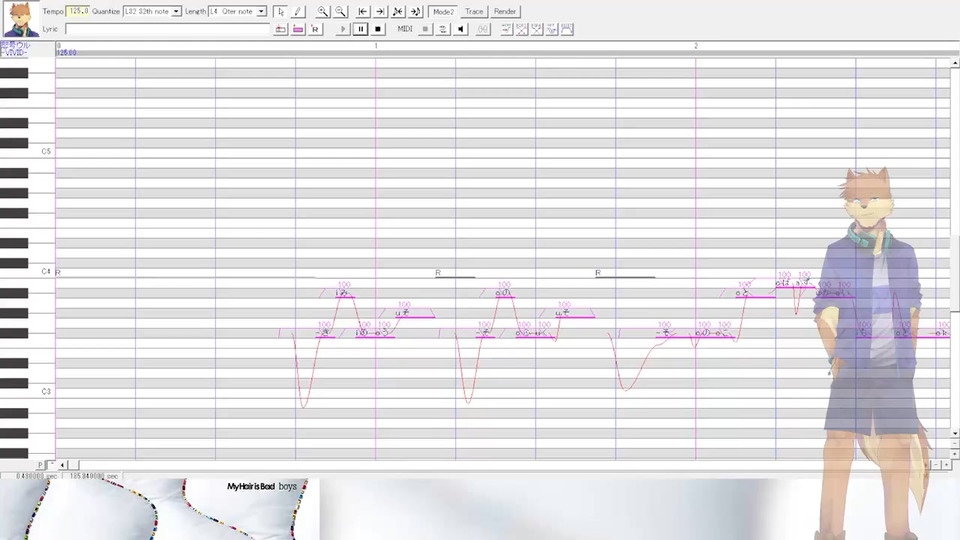The height and width of the screenshot is (540, 960).
Task: Click the converging arrows select icon
Action: coord(398,12)
